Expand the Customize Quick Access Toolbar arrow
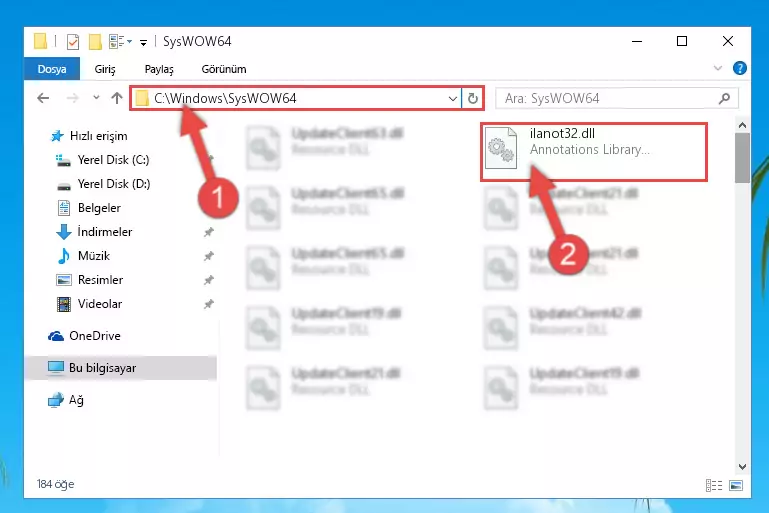 [143, 43]
